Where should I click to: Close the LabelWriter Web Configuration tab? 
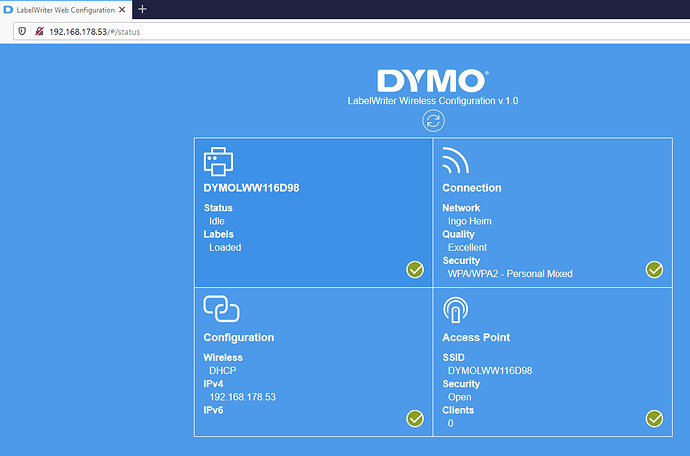(x=122, y=9)
